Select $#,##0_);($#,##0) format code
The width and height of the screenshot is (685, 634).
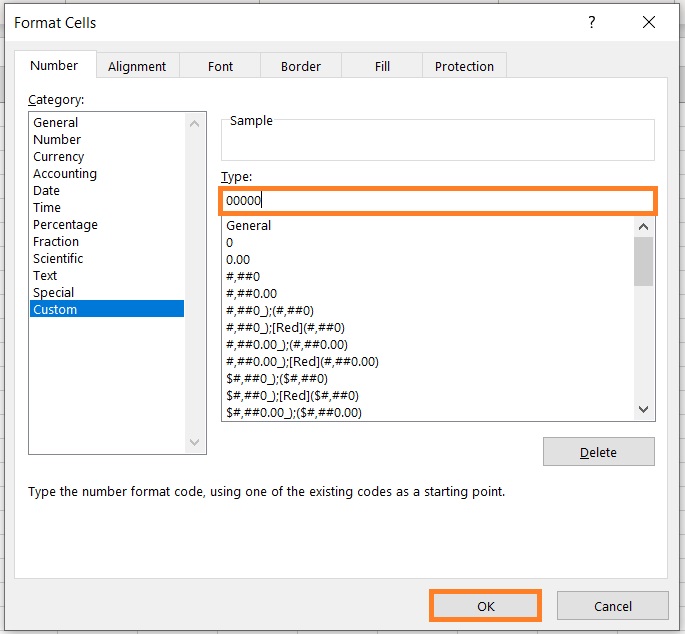click(428, 378)
